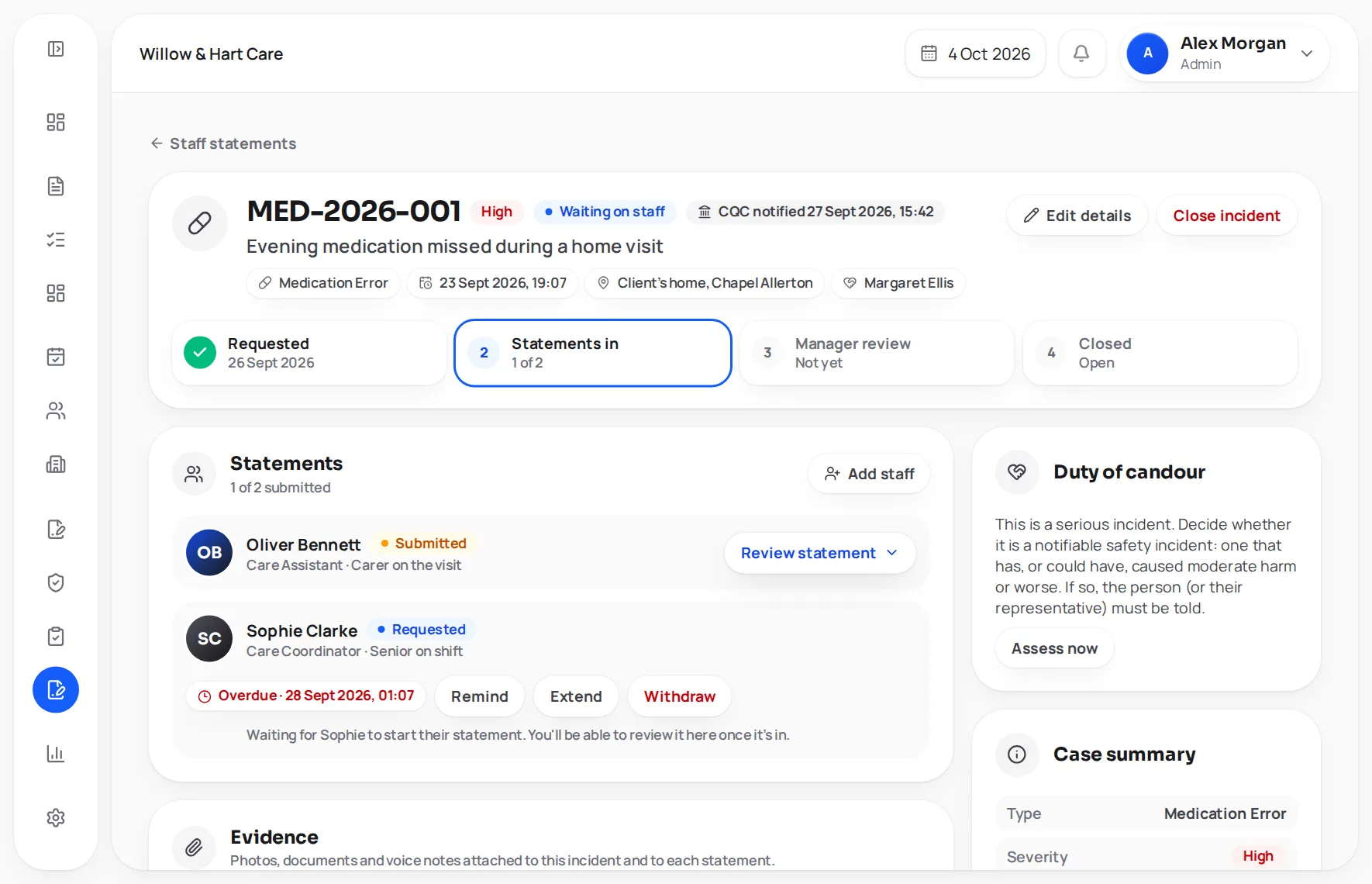Click Close incident button
The width and height of the screenshot is (1372, 884).
click(1226, 216)
